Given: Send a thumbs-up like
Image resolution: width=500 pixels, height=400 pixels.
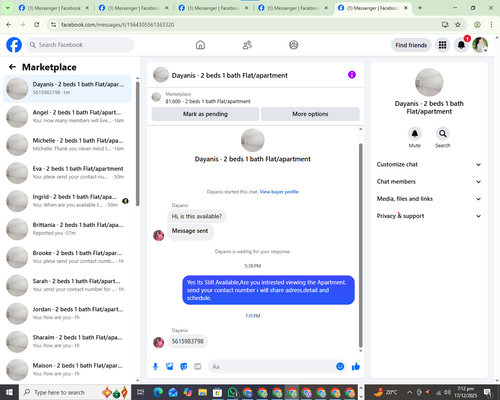Looking at the screenshot, I should click(x=356, y=367).
